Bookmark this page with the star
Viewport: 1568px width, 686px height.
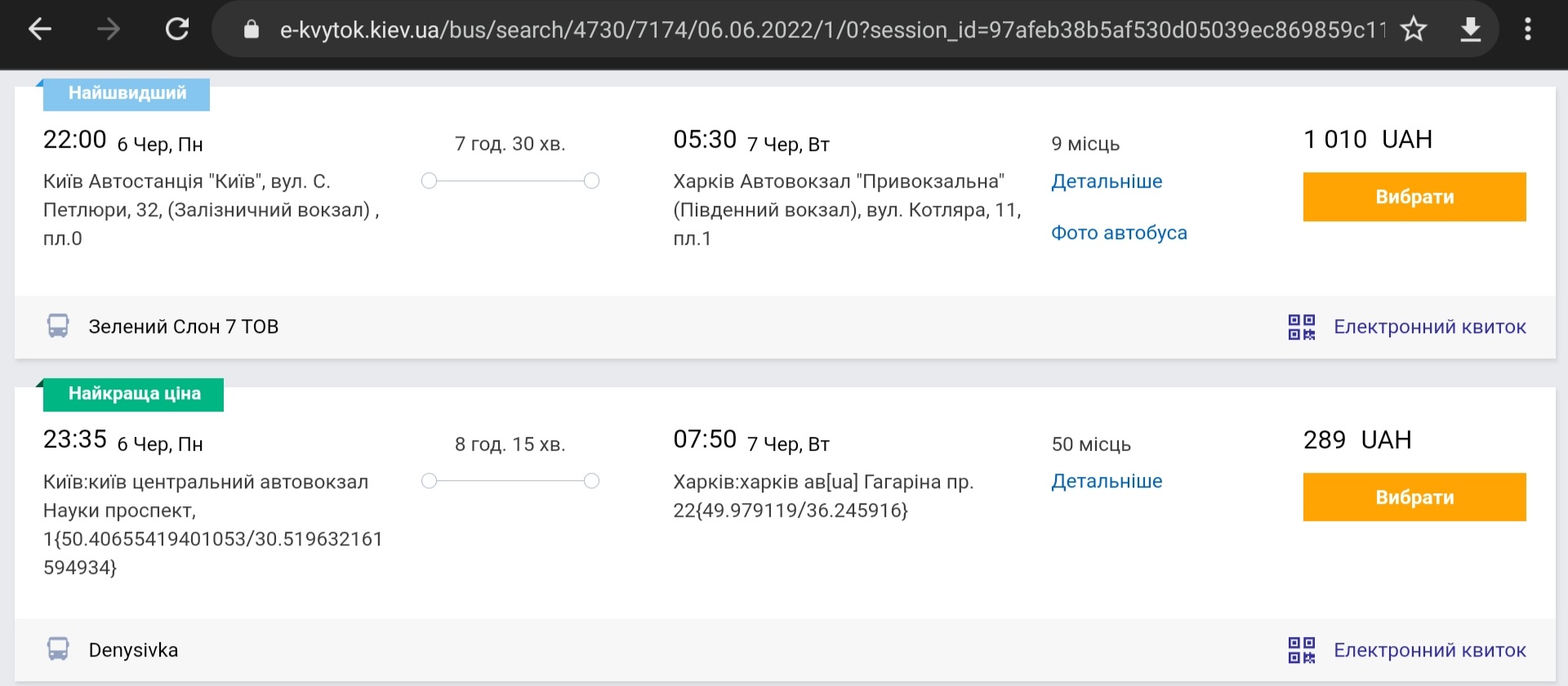point(1413,30)
